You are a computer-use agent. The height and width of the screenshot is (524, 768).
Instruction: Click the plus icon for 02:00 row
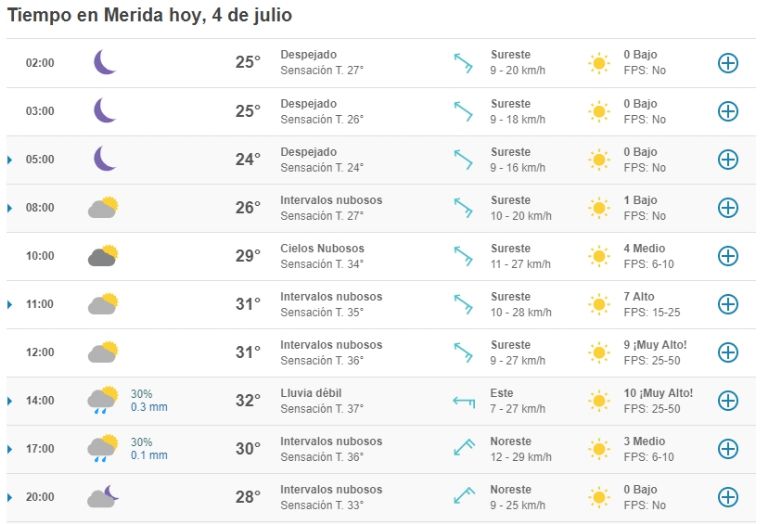[x=728, y=63]
